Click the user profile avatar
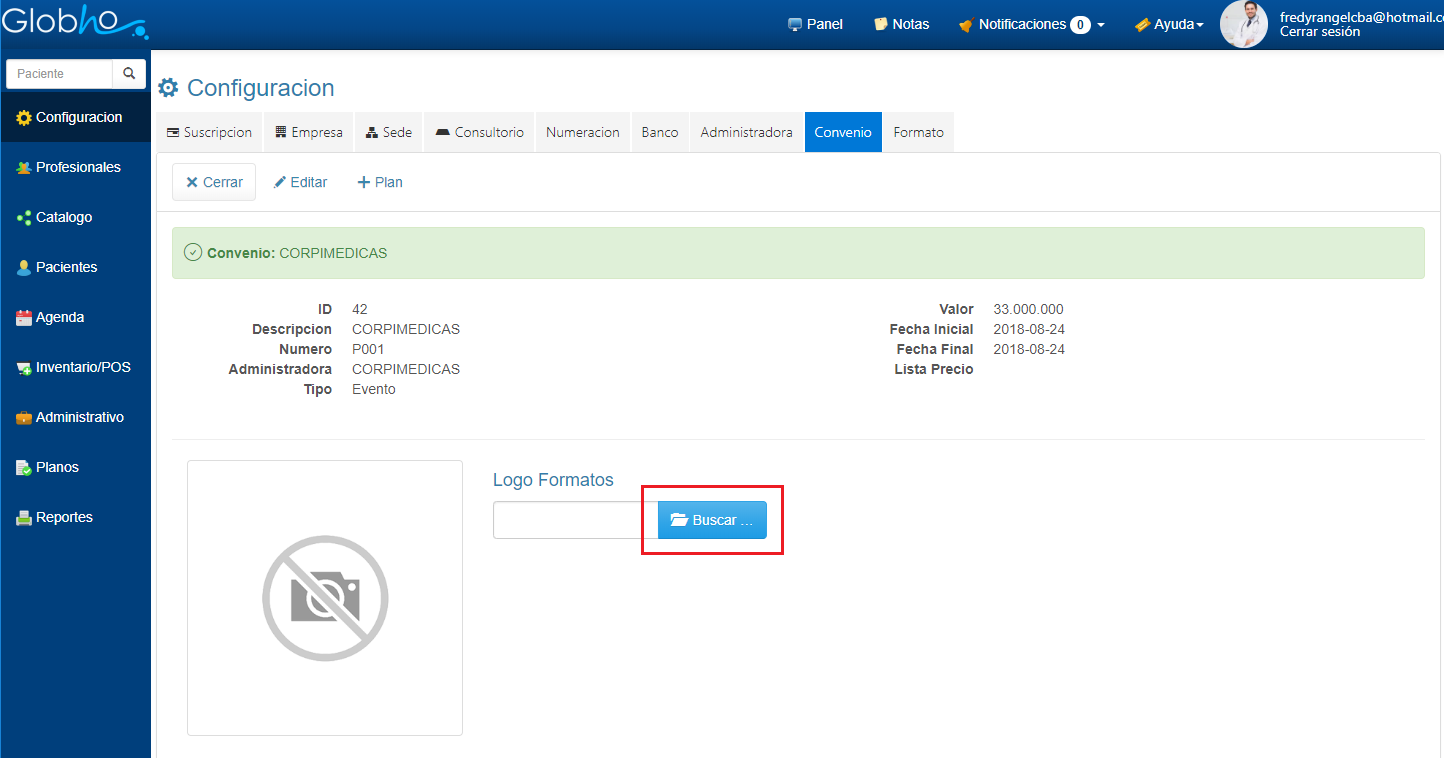This screenshot has height=758, width=1444. pos(1243,24)
